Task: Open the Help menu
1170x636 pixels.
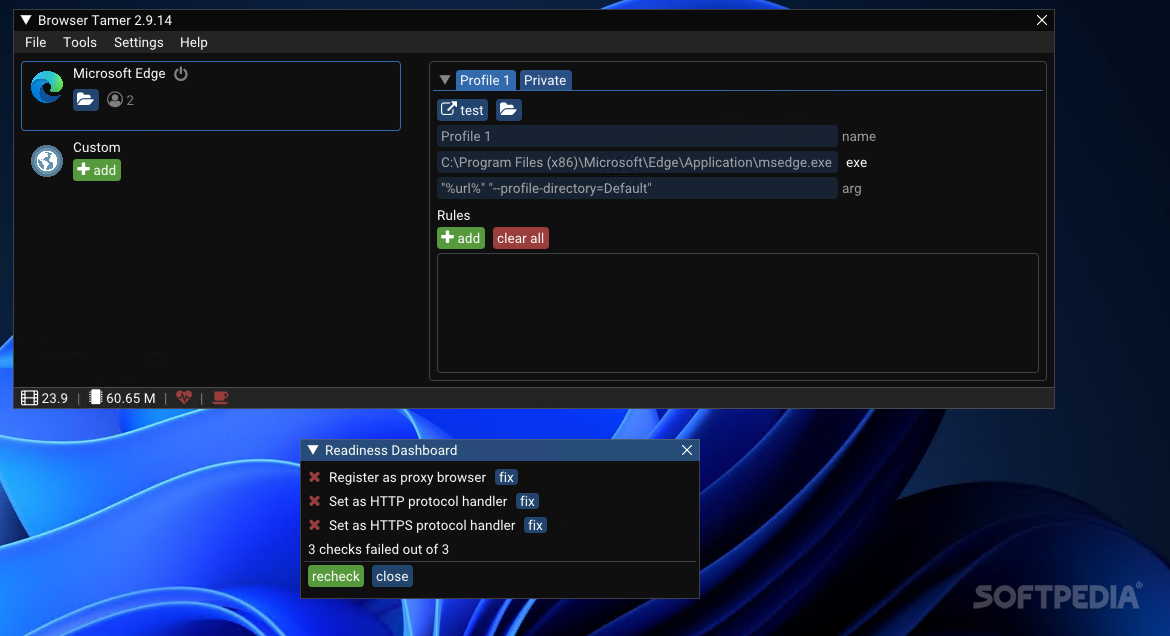Action: click(x=193, y=43)
